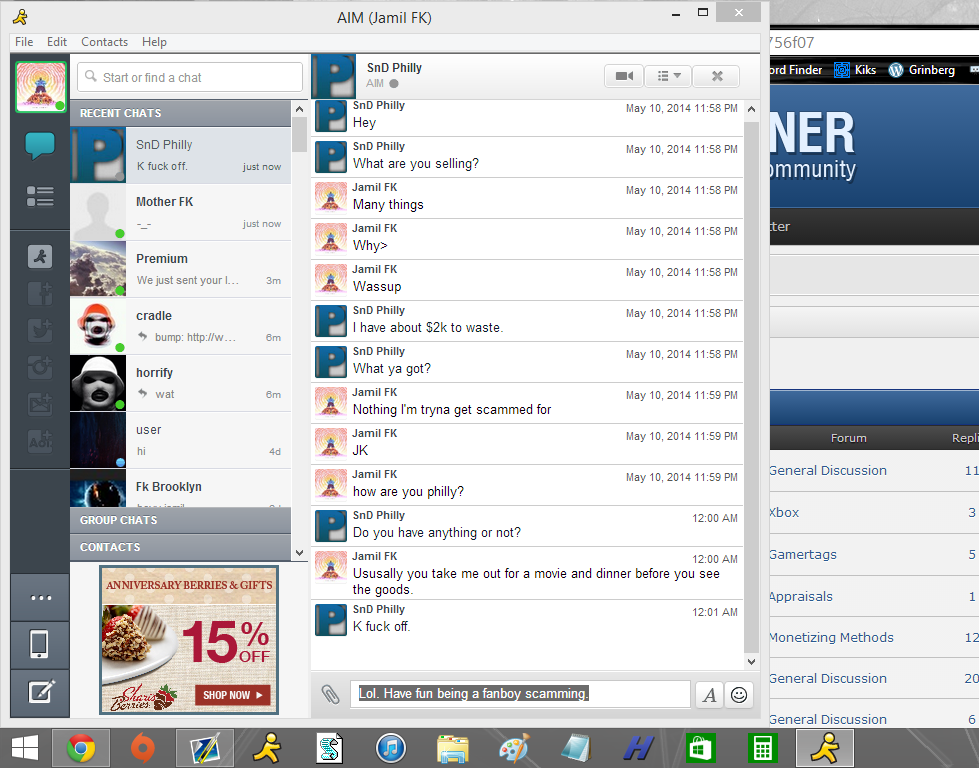Open Paint palette icon on the taskbar

[514, 748]
